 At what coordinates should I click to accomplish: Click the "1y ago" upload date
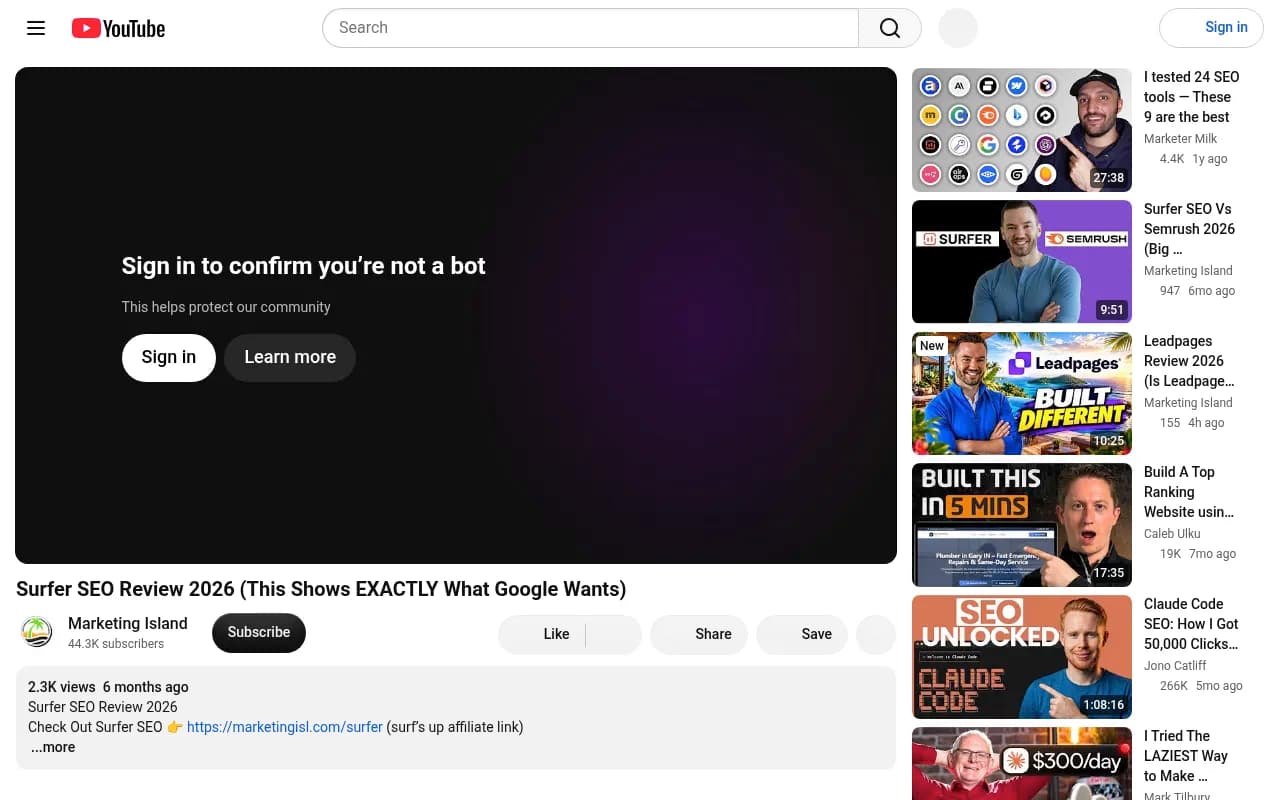pos(1210,159)
